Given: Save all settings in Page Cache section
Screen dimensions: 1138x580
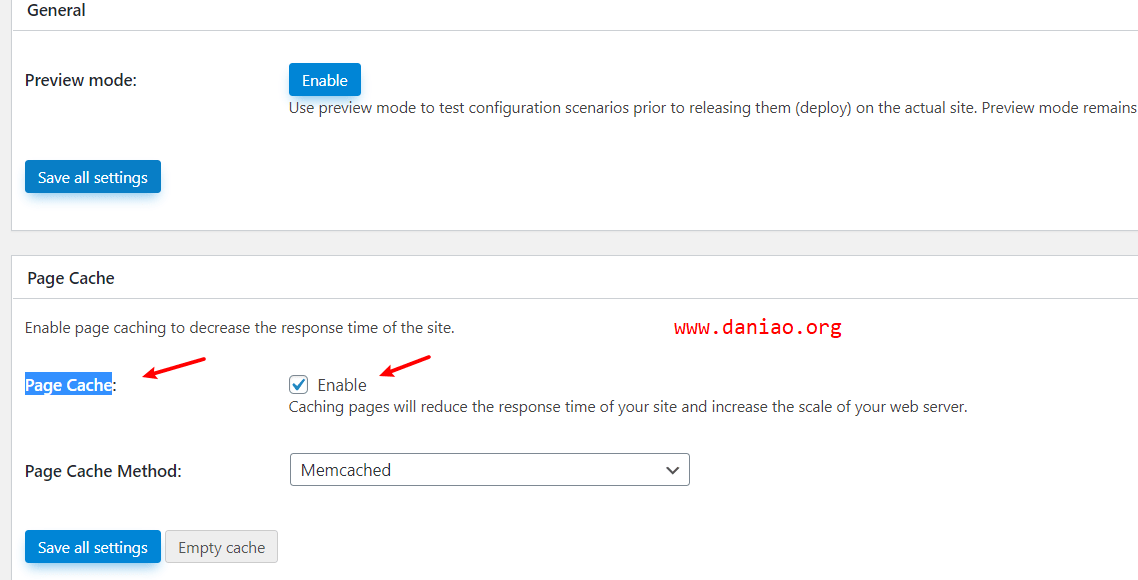Looking at the screenshot, I should pyautogui.click(x=93, y=547).
